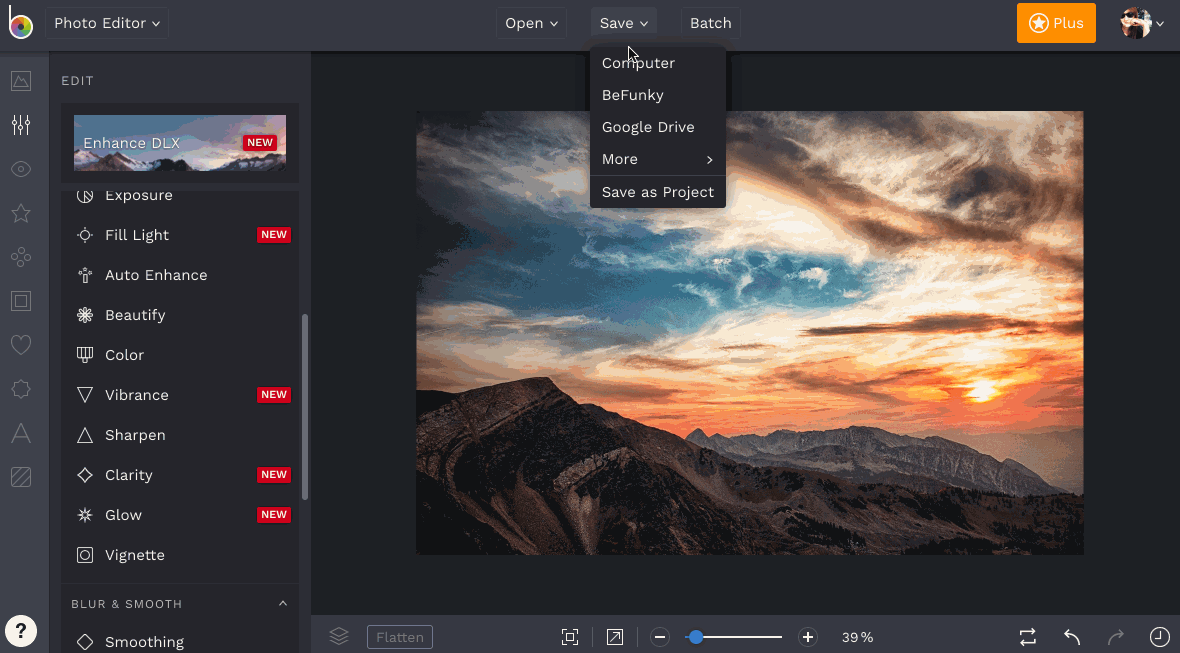Open the Graphics heart sidebar icon
Viewport: 1180px width, 653px height.
pyautogui.click(x=21, y=345)
